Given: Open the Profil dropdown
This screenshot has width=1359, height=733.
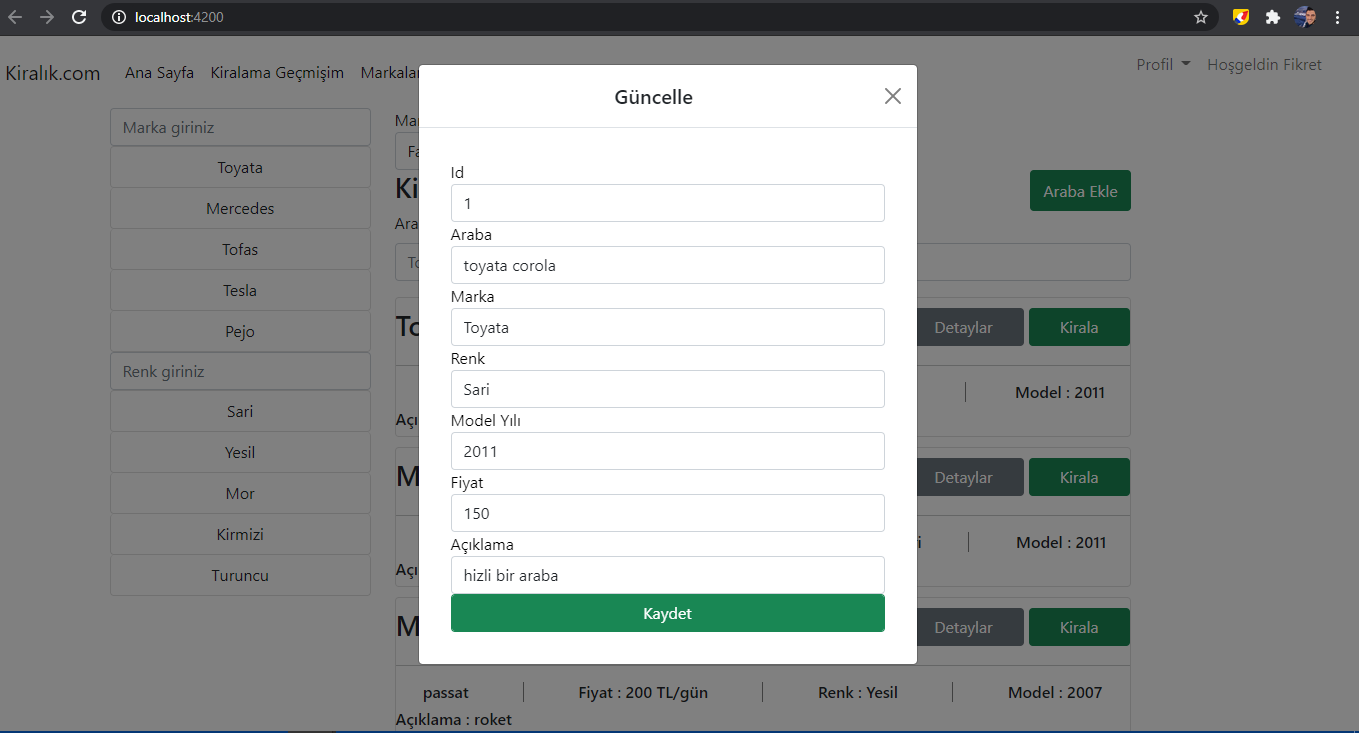Looking at the screenshot, I should point(1162,64).
